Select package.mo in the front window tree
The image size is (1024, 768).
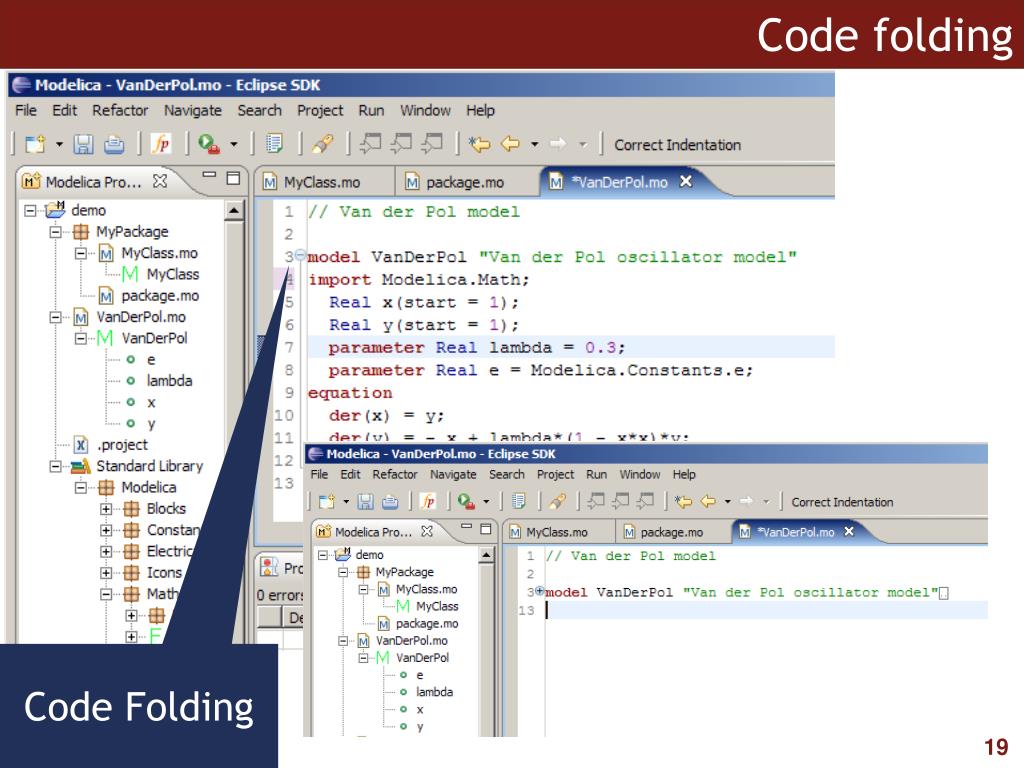click(427, 624)
